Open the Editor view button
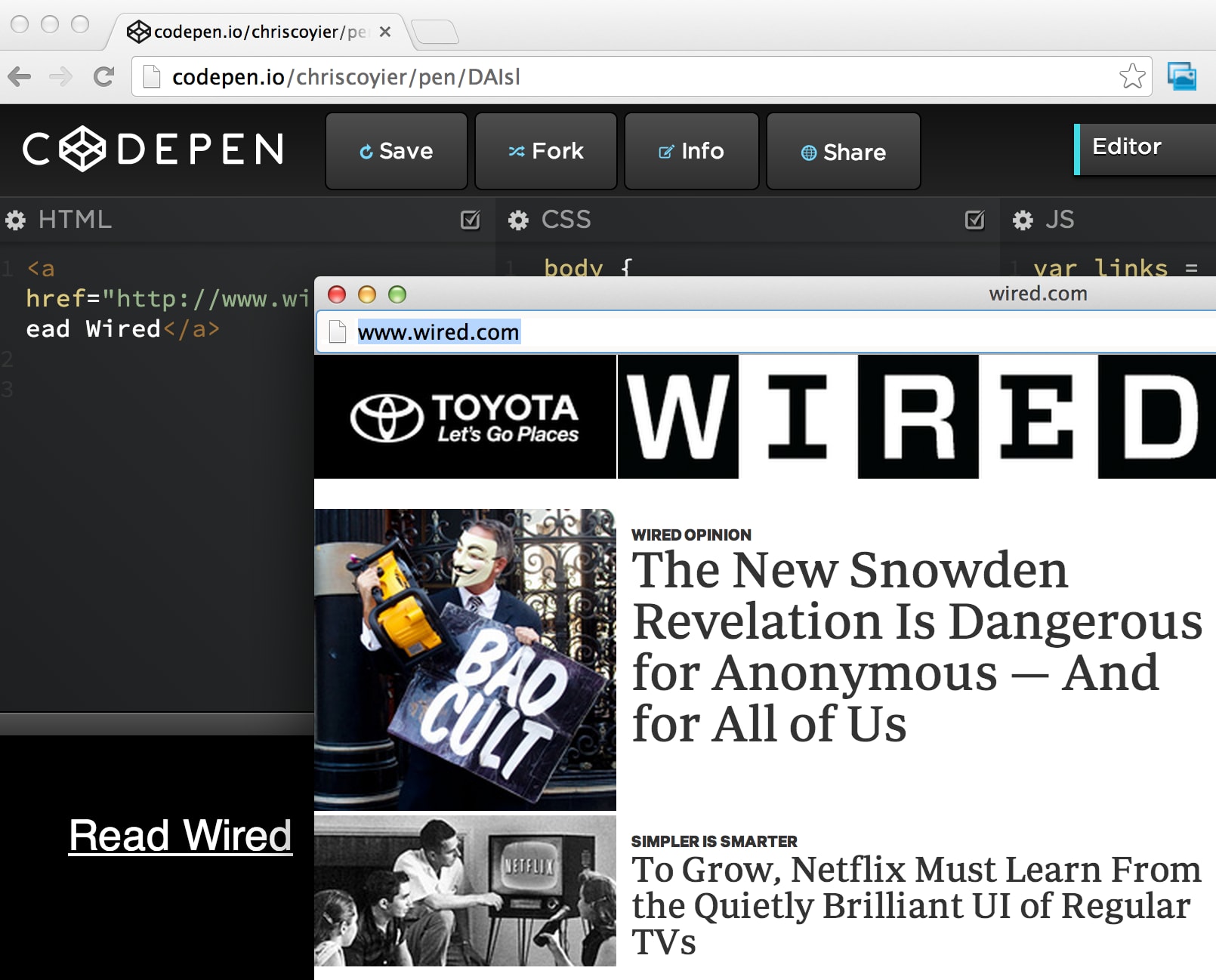Image resolution: width=1216 pixels, height=980 pixels. (x=1145, y=149)
